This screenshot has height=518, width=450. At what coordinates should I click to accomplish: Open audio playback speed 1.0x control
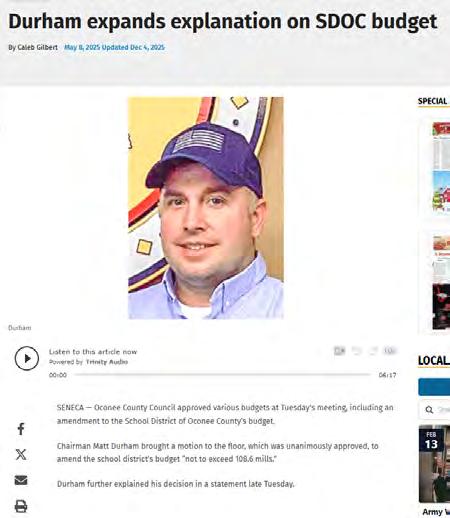tap(390, 351)
